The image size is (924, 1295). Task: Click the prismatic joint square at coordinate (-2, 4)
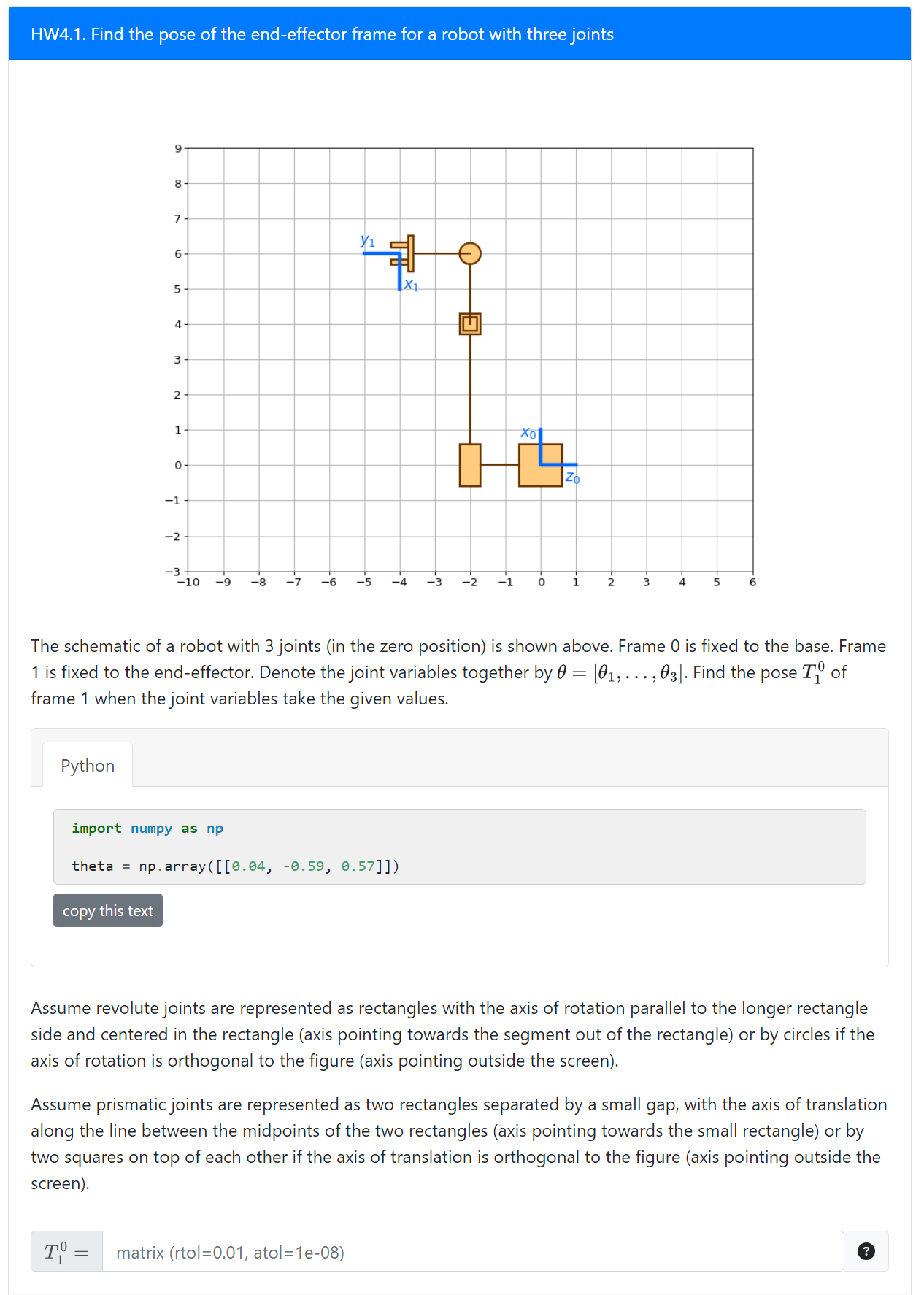(x=470, y=325)
